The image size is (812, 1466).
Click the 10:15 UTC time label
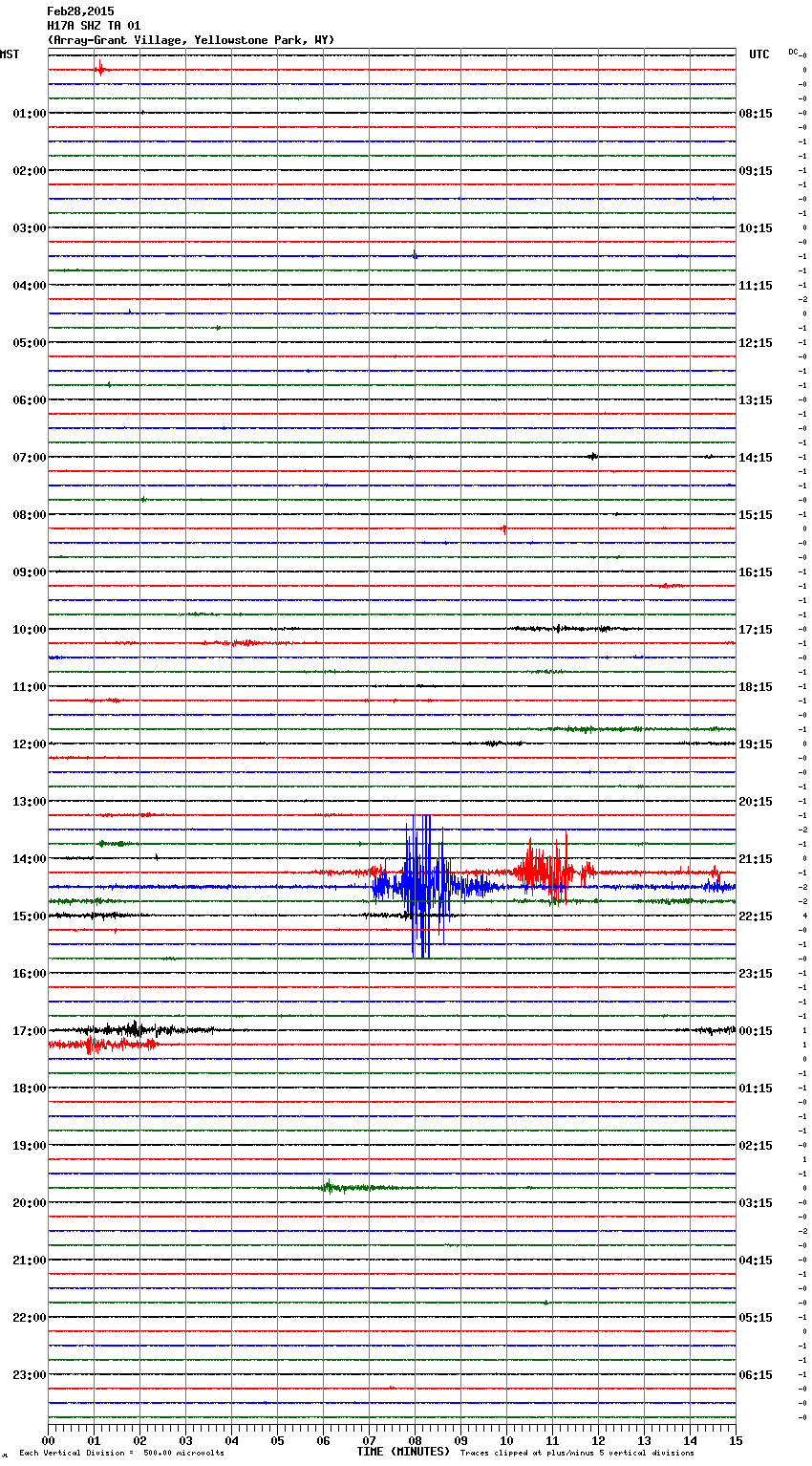[x=756, y=228]
